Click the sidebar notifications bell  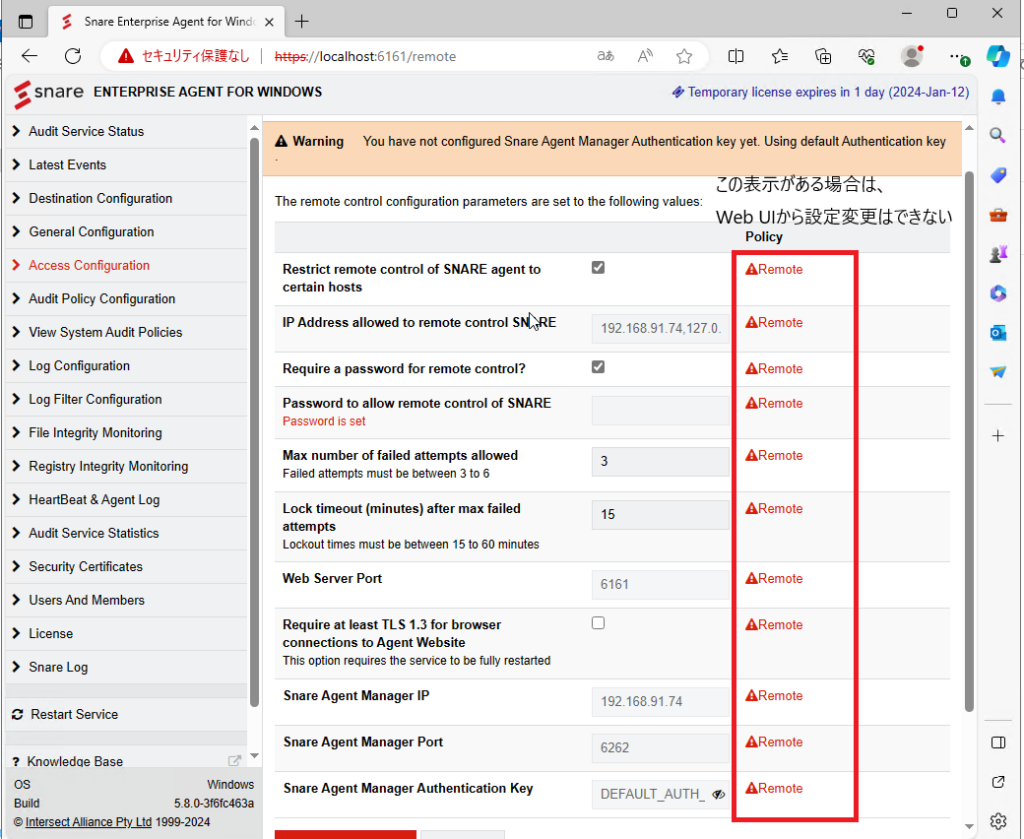[x=998, y=97]
